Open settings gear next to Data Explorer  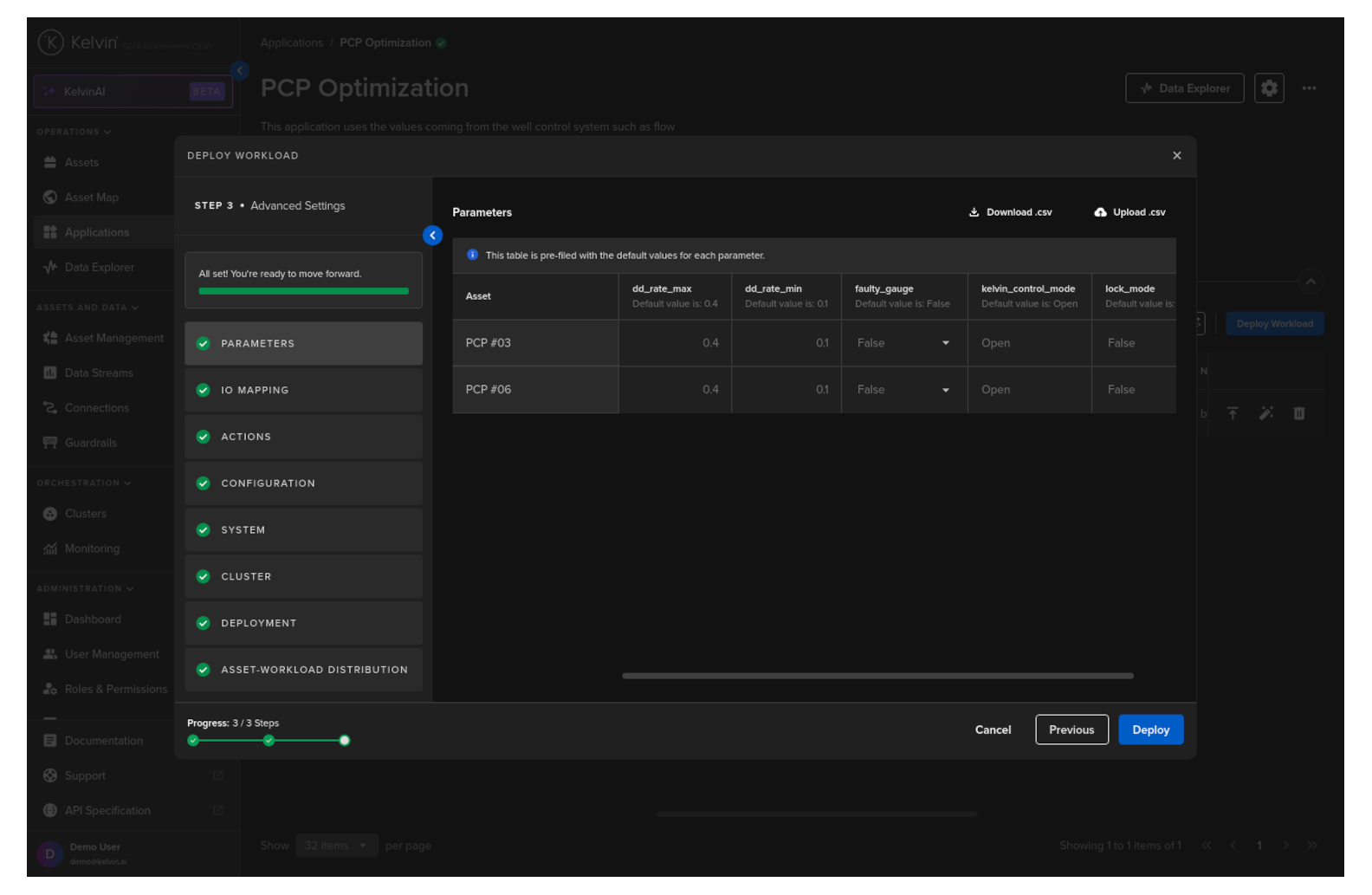pos(1269,88)
